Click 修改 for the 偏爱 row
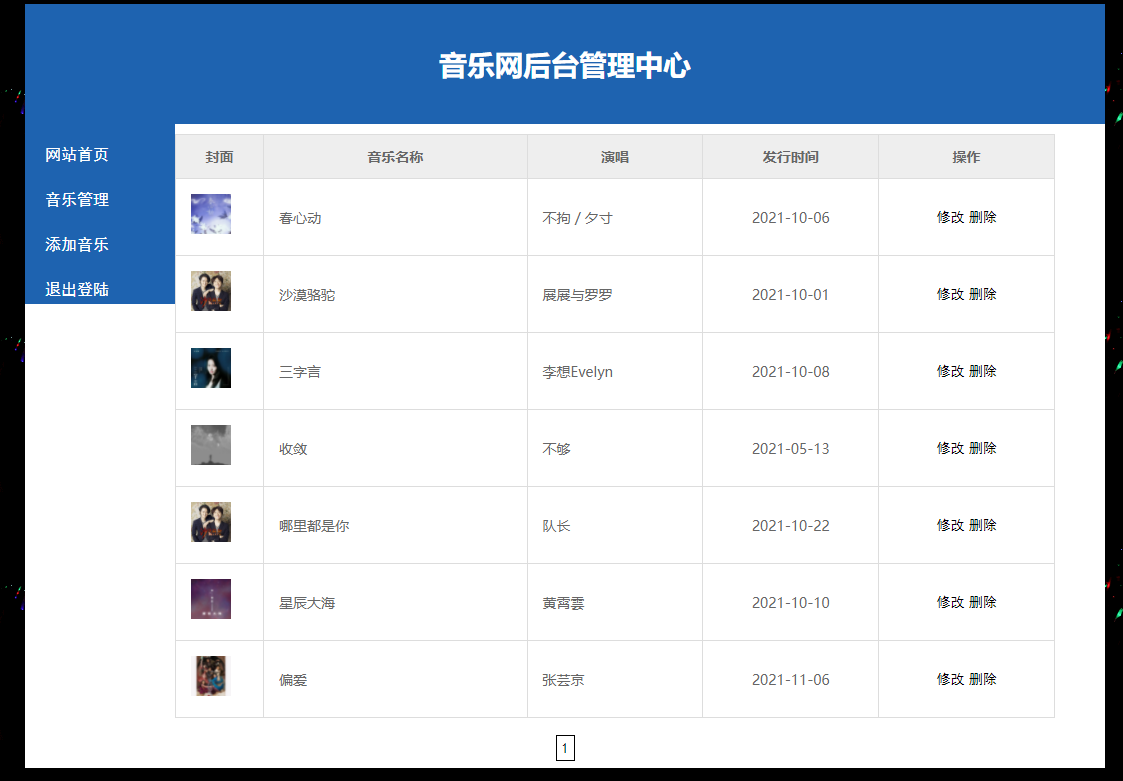Viewport: 1123px width, 781px height. pos(950,679)
